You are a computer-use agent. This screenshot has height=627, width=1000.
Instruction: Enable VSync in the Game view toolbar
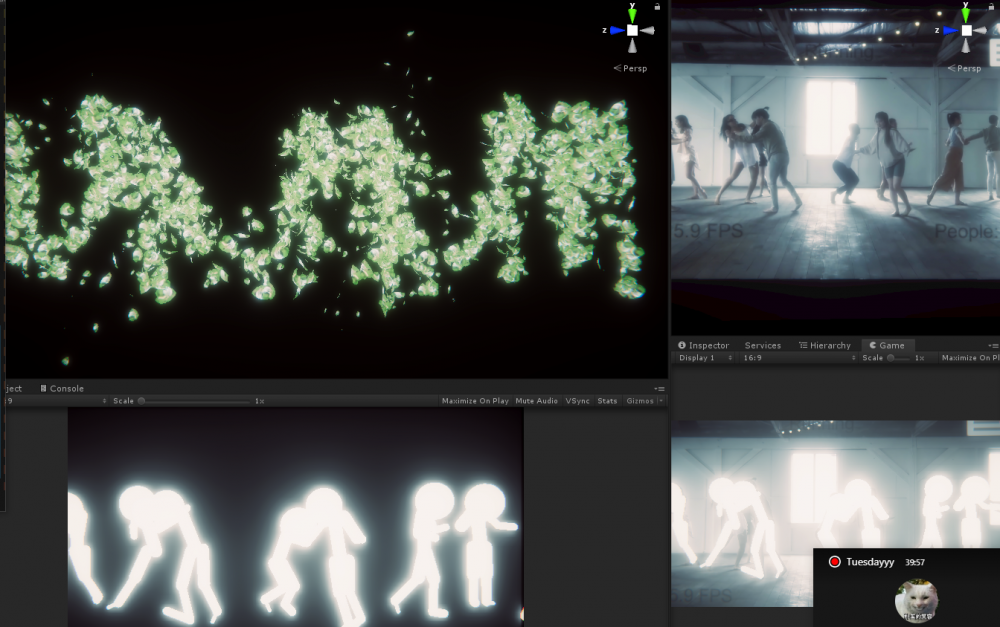click(578, 401)
